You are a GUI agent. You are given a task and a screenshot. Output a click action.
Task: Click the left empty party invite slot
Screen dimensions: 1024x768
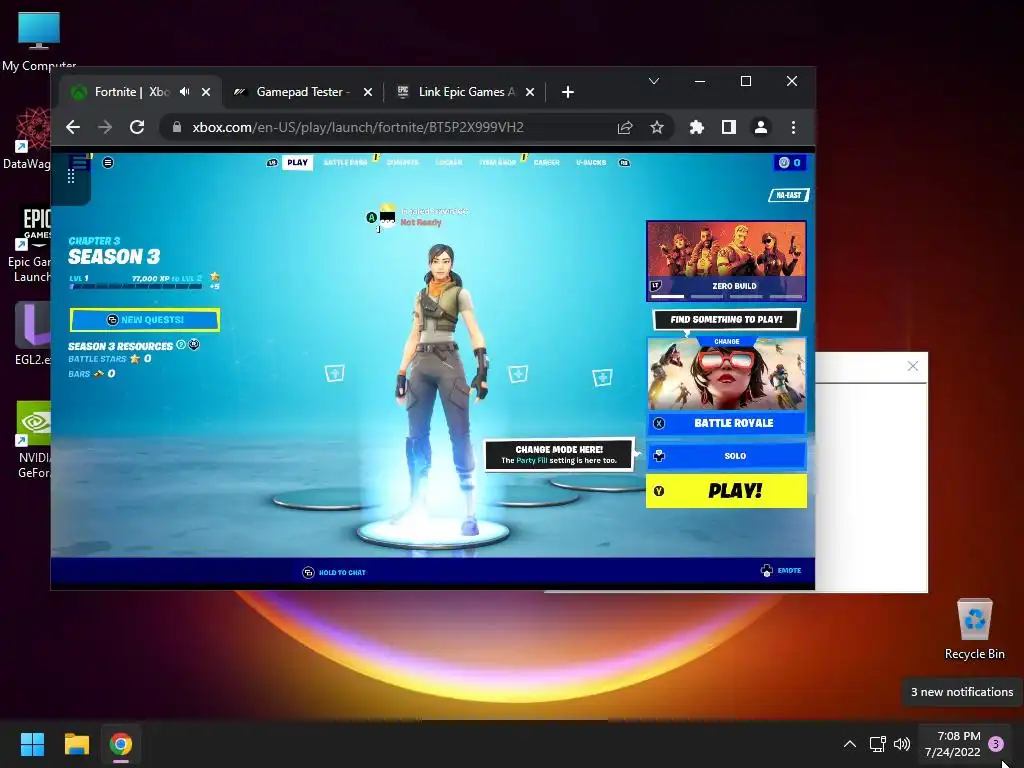(334, 374)
